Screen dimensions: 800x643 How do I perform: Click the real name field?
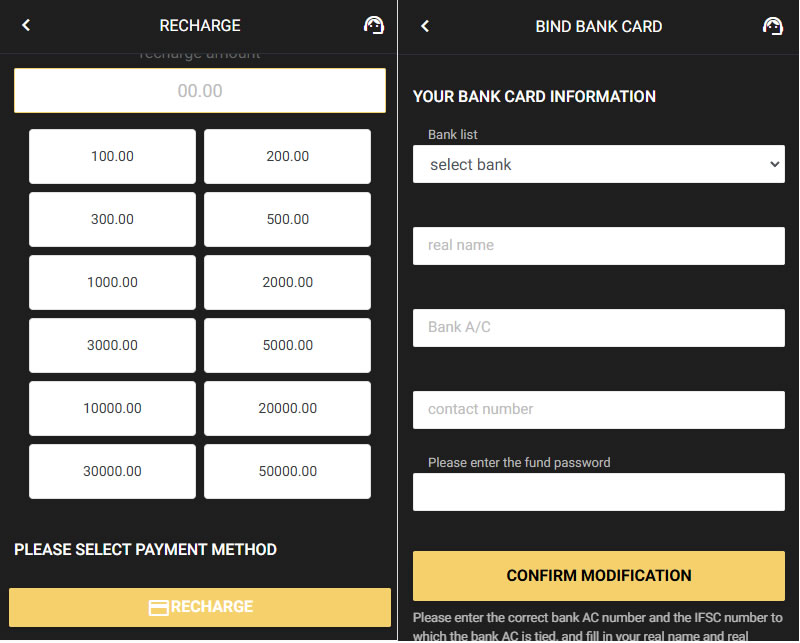point(598,246)
